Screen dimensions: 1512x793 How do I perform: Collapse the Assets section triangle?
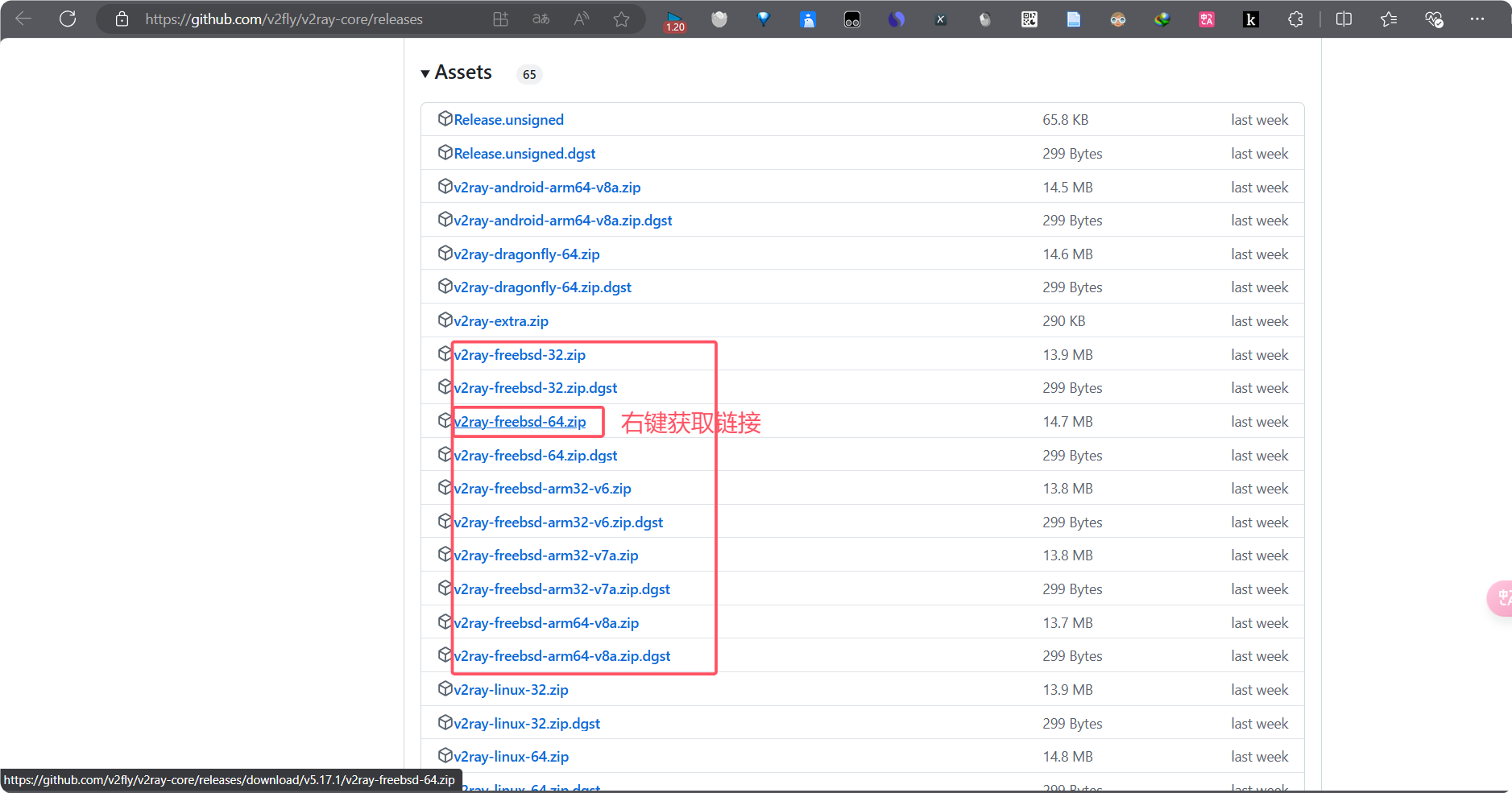click(425, 74)
